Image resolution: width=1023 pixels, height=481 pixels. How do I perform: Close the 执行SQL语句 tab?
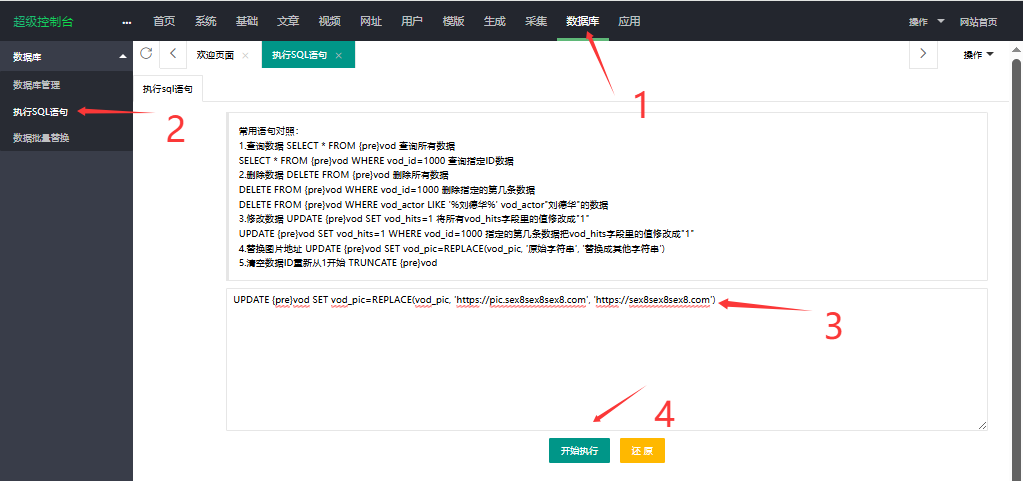tap(339, 55)
